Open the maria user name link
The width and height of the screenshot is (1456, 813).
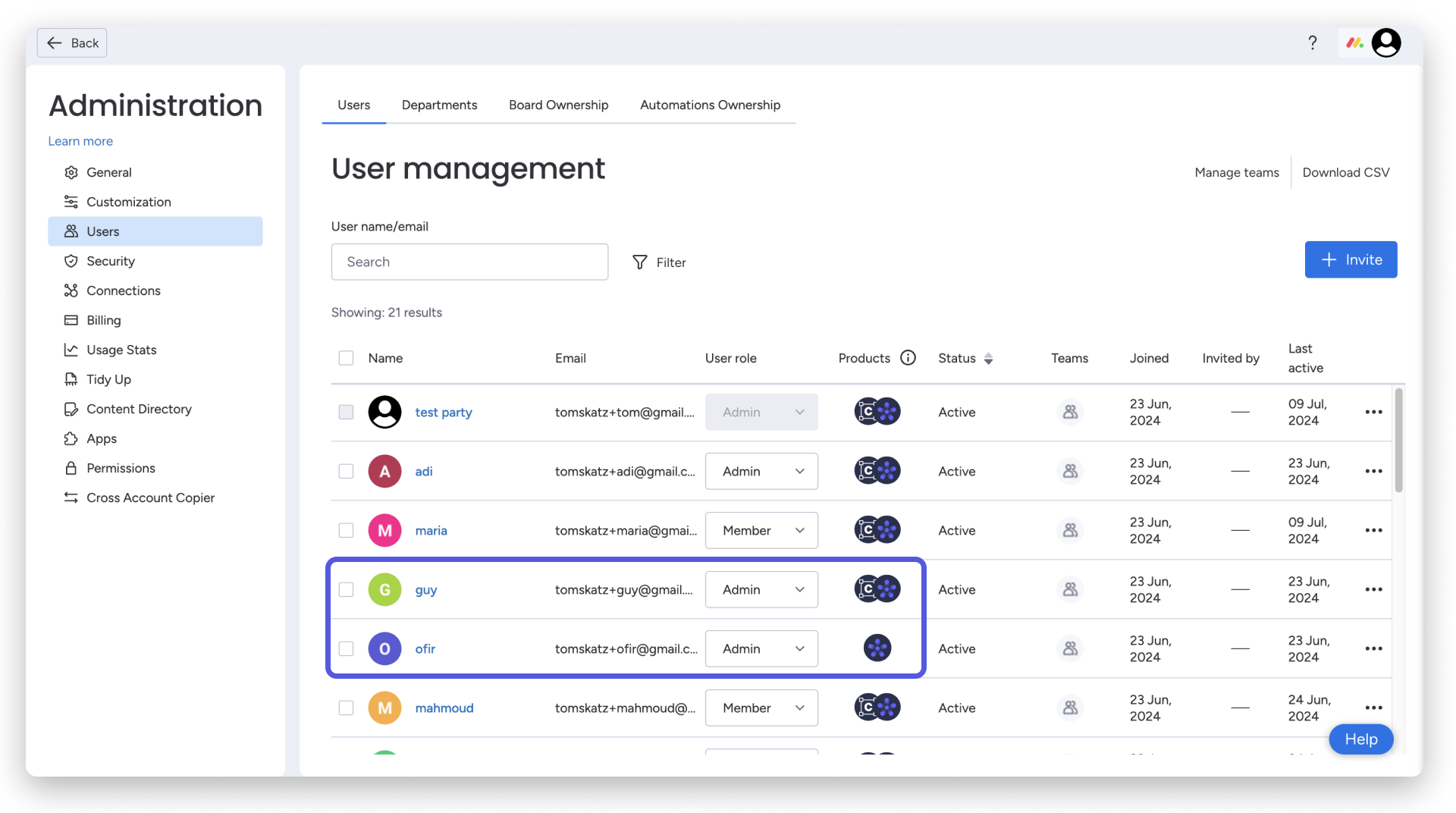[x=431, y=530]
